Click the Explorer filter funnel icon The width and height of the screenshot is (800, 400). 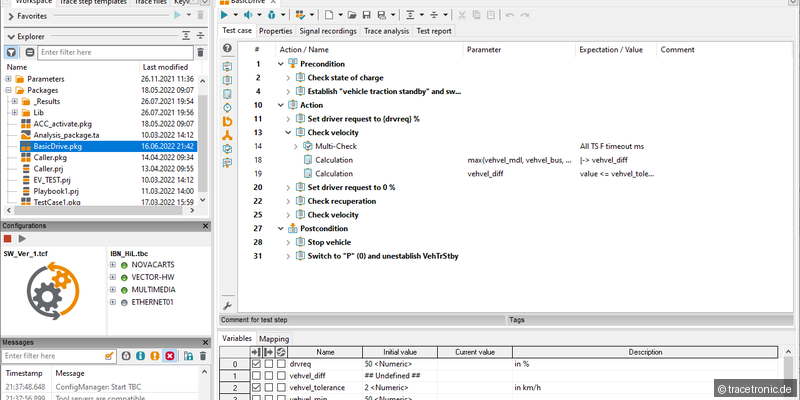pyautogui.click(x=11, y=52)
